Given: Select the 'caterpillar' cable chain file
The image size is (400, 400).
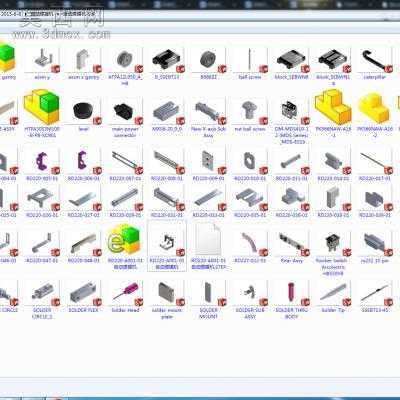Looking at the screenshot, I should (375, 60).
